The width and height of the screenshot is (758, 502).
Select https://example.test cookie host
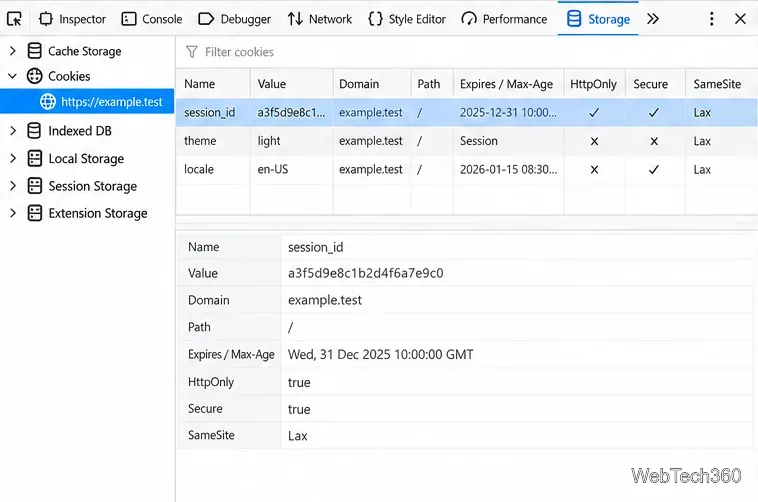(87, 102)
